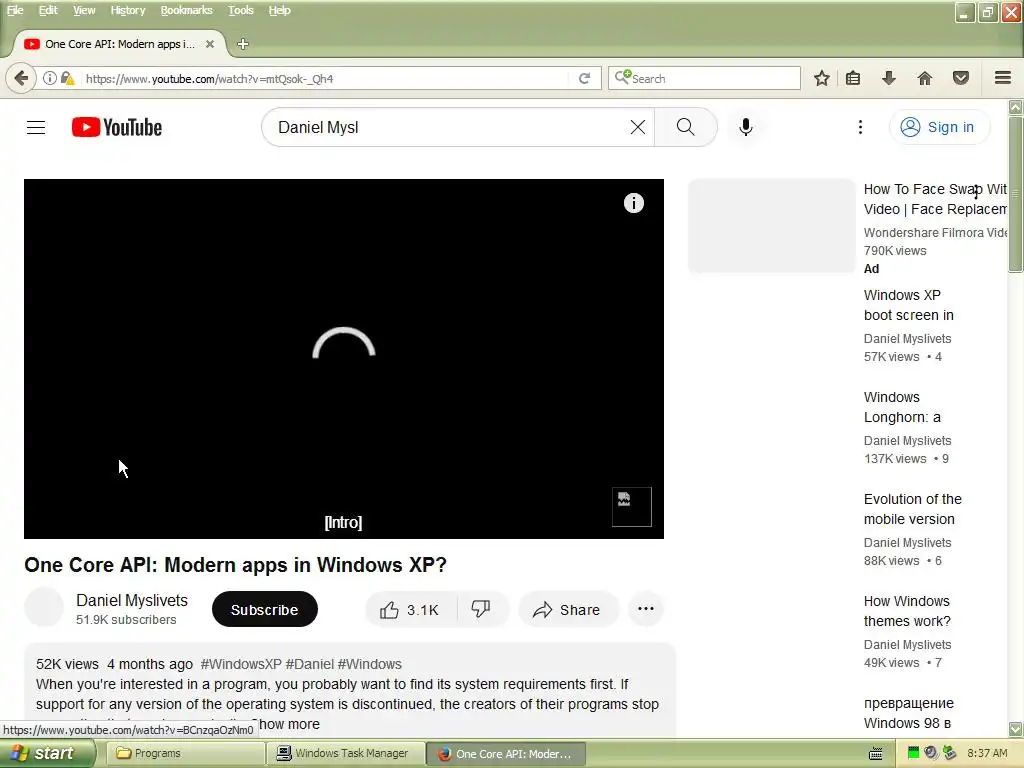Screen dimensions: 1024x768
Task: Reload the current page
Action: click(584, 78)
